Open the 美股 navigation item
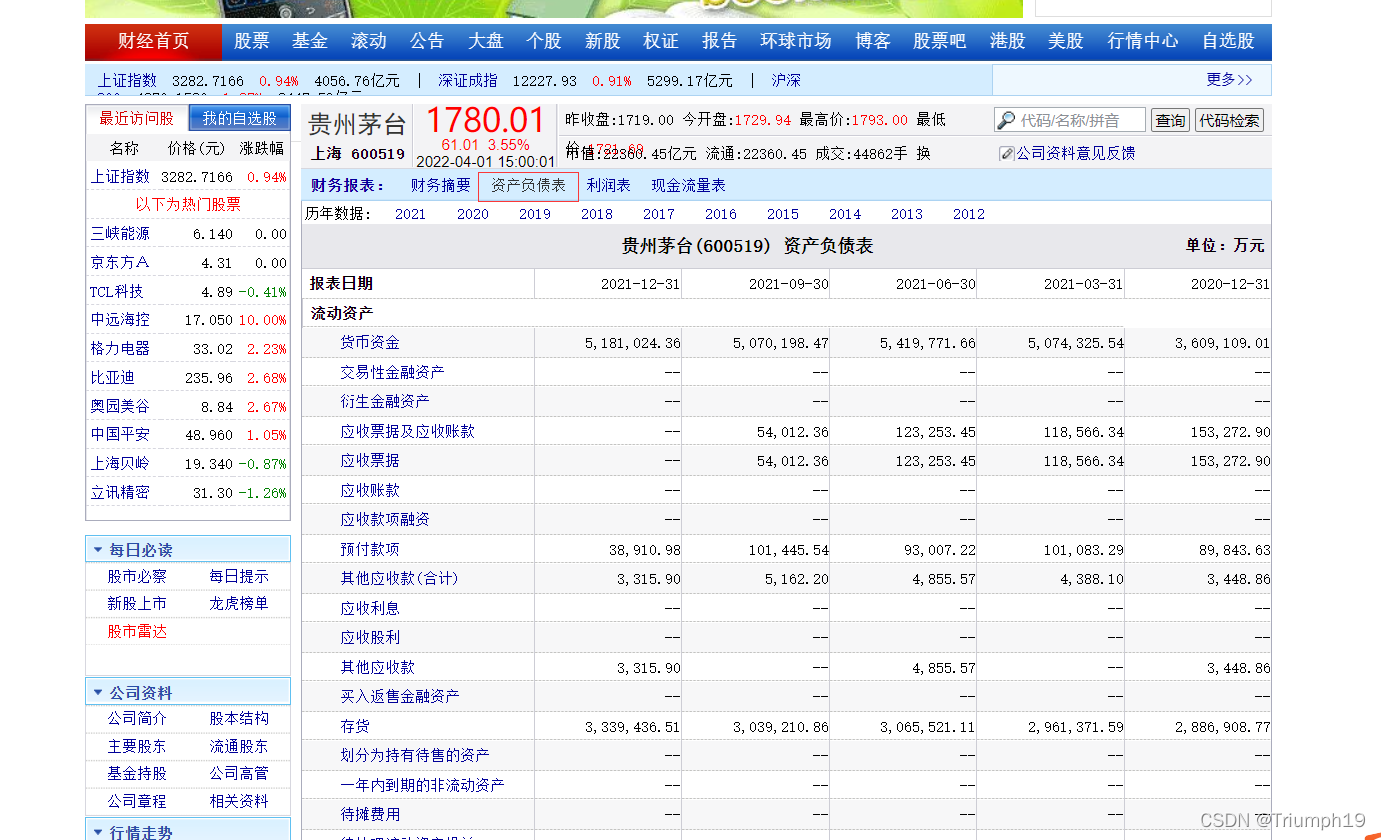Viewport: 1381px width, 840px height. (1066, 41)
